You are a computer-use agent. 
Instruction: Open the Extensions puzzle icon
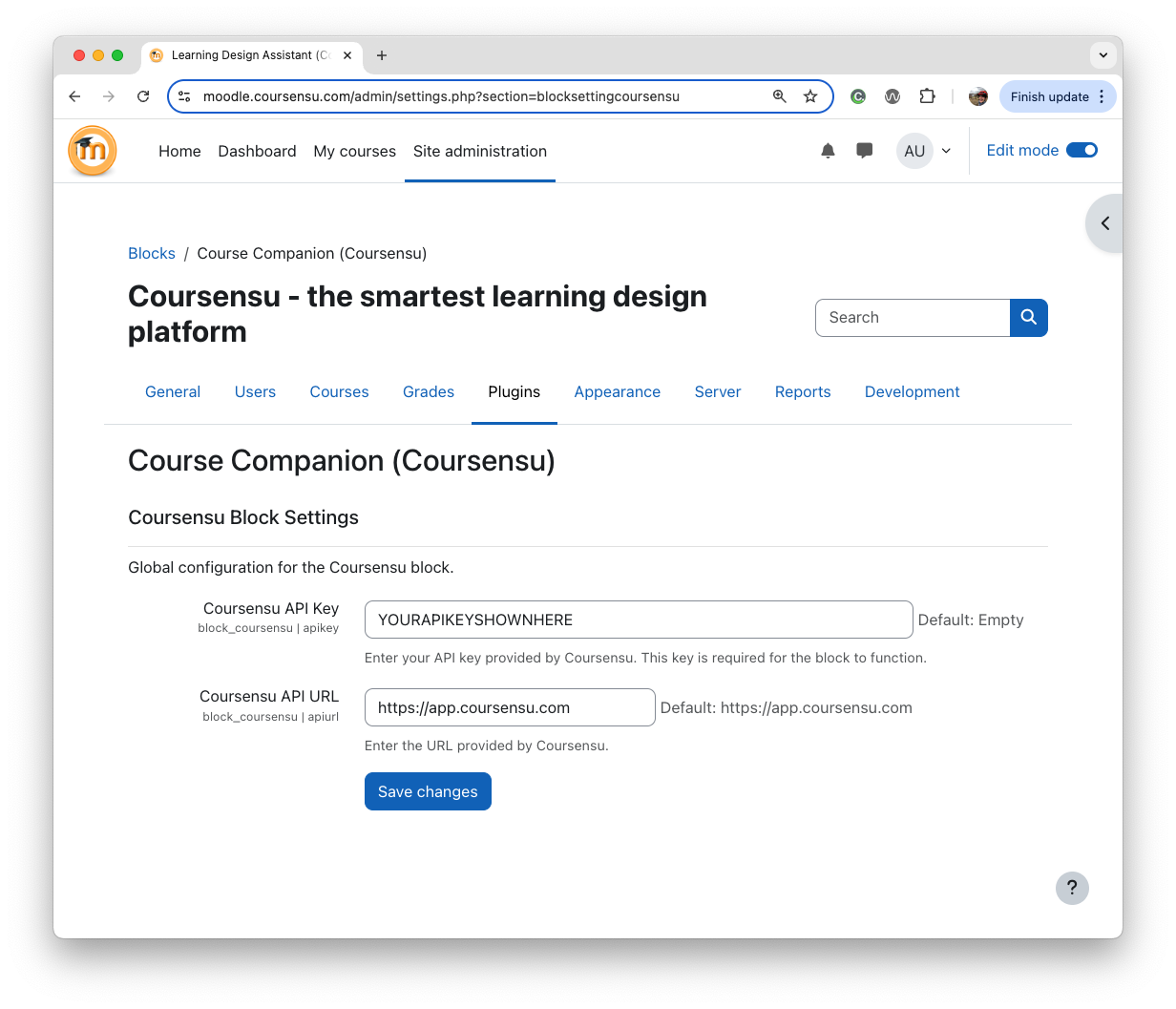point(927,96)
